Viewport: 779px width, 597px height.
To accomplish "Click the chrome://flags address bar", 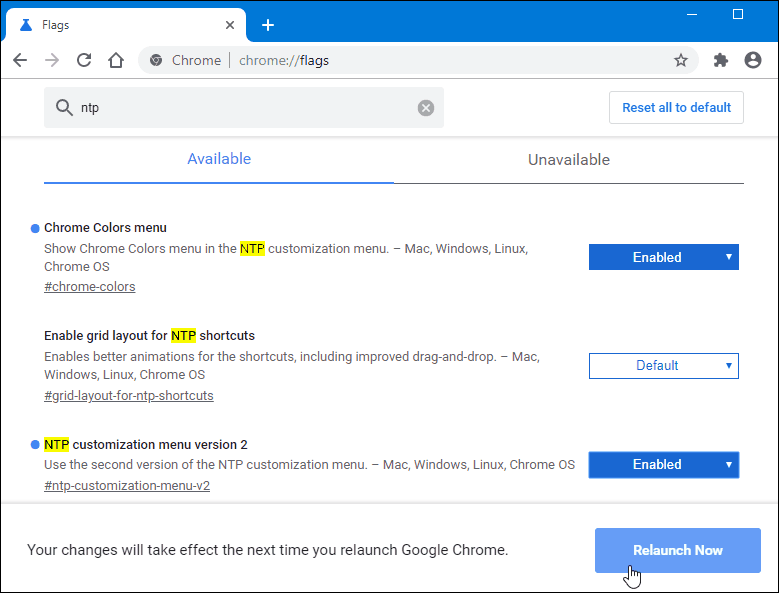I will click(x=418, y=60).
